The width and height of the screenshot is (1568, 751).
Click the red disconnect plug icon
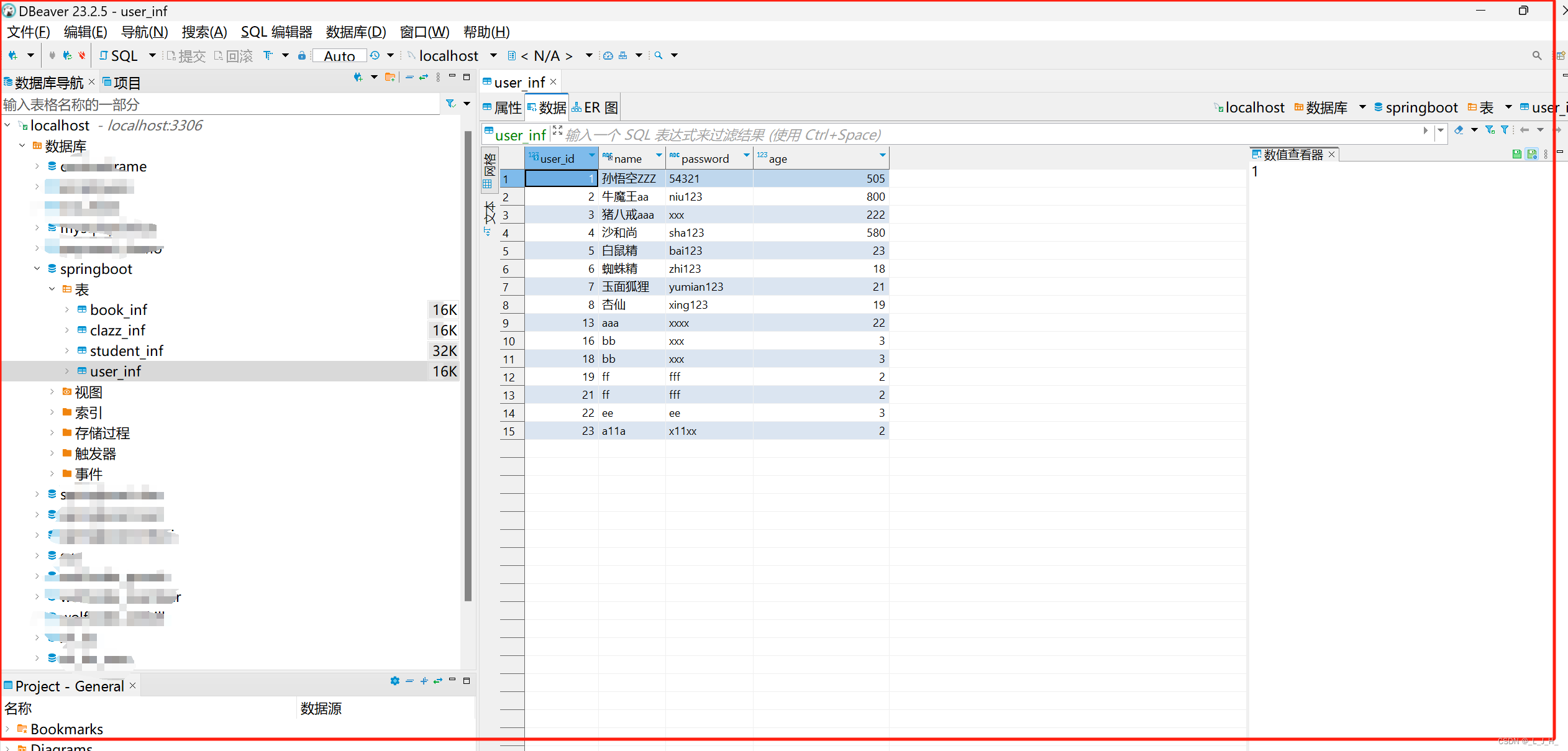click(x=82, y=56)
